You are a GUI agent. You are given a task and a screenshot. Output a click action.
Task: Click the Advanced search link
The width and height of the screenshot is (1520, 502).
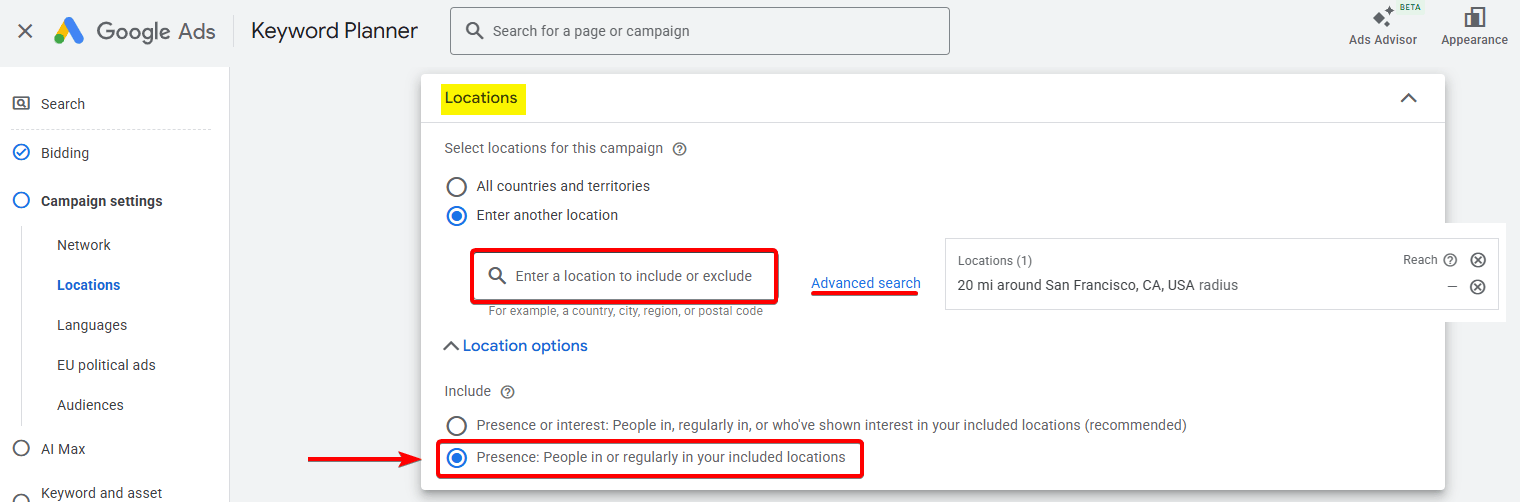pos(866,283)
